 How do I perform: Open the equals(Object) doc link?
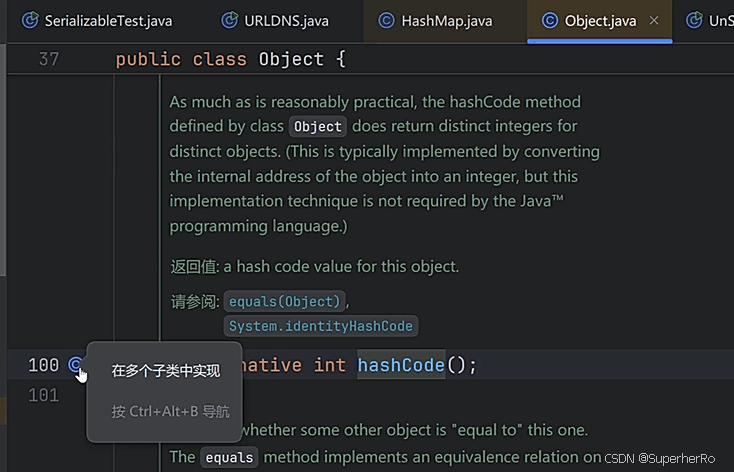pyautogui.click(x=284, y=301)
